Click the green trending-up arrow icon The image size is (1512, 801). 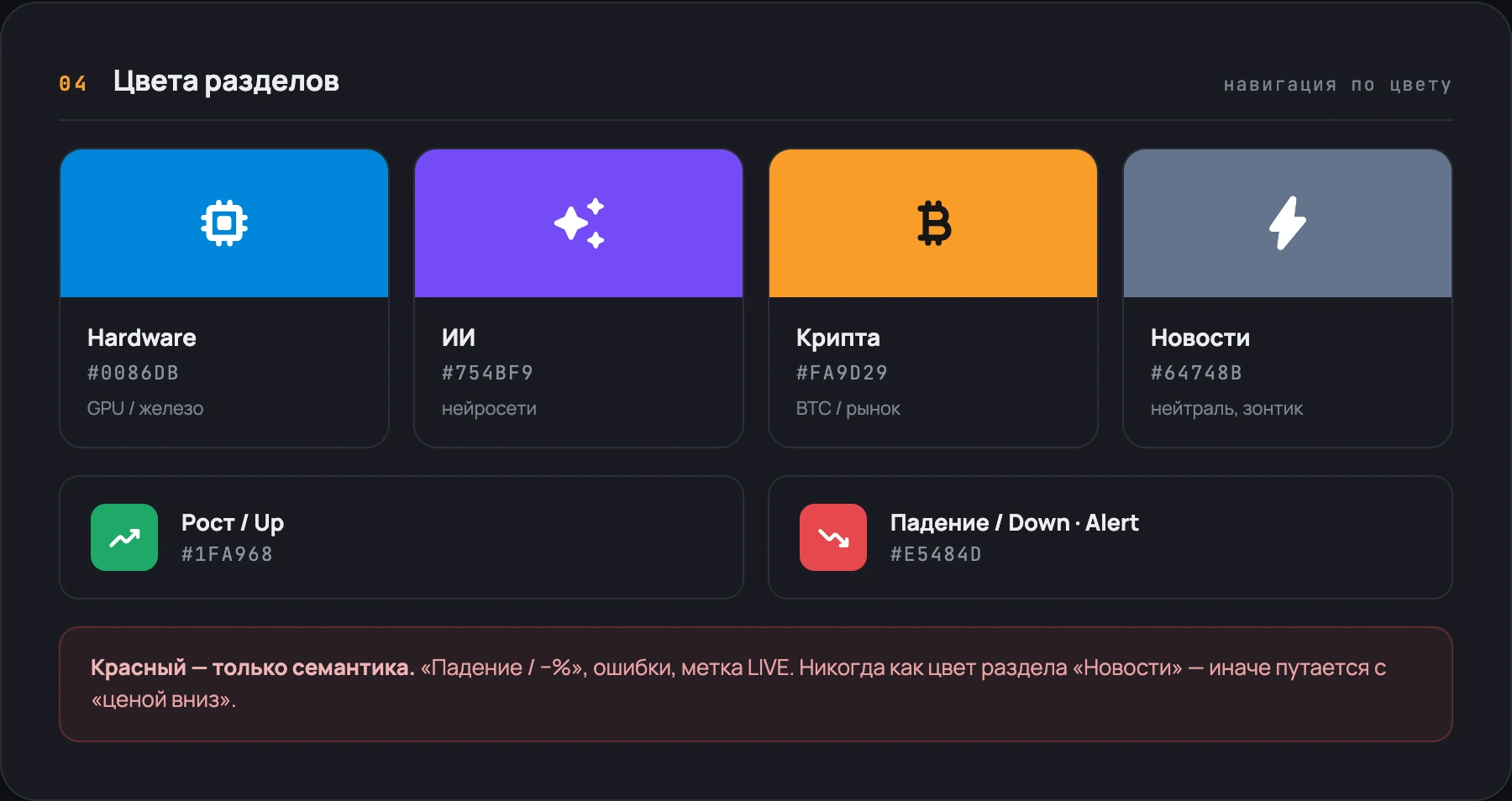click(x=124, y=537)
